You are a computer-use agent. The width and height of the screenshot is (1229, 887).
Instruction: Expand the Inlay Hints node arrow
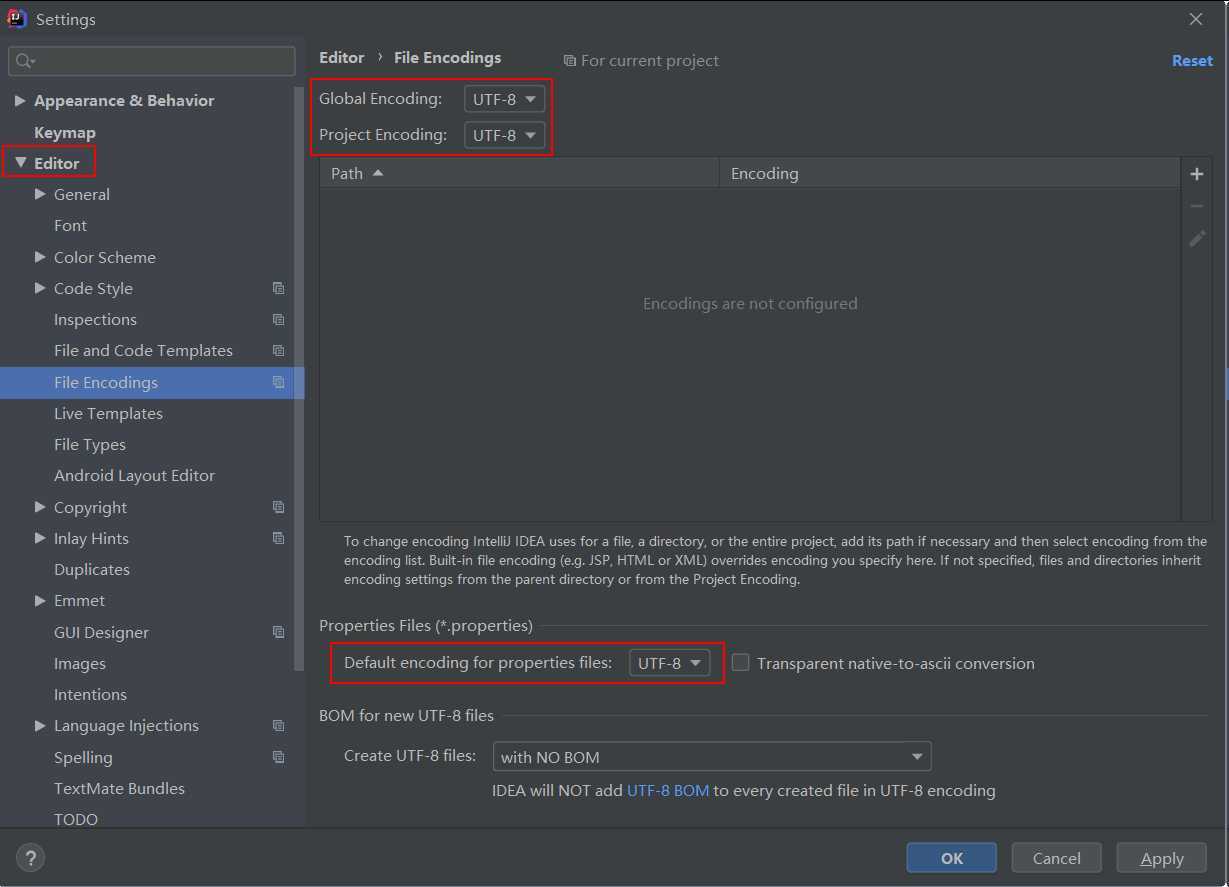[40, 538]
